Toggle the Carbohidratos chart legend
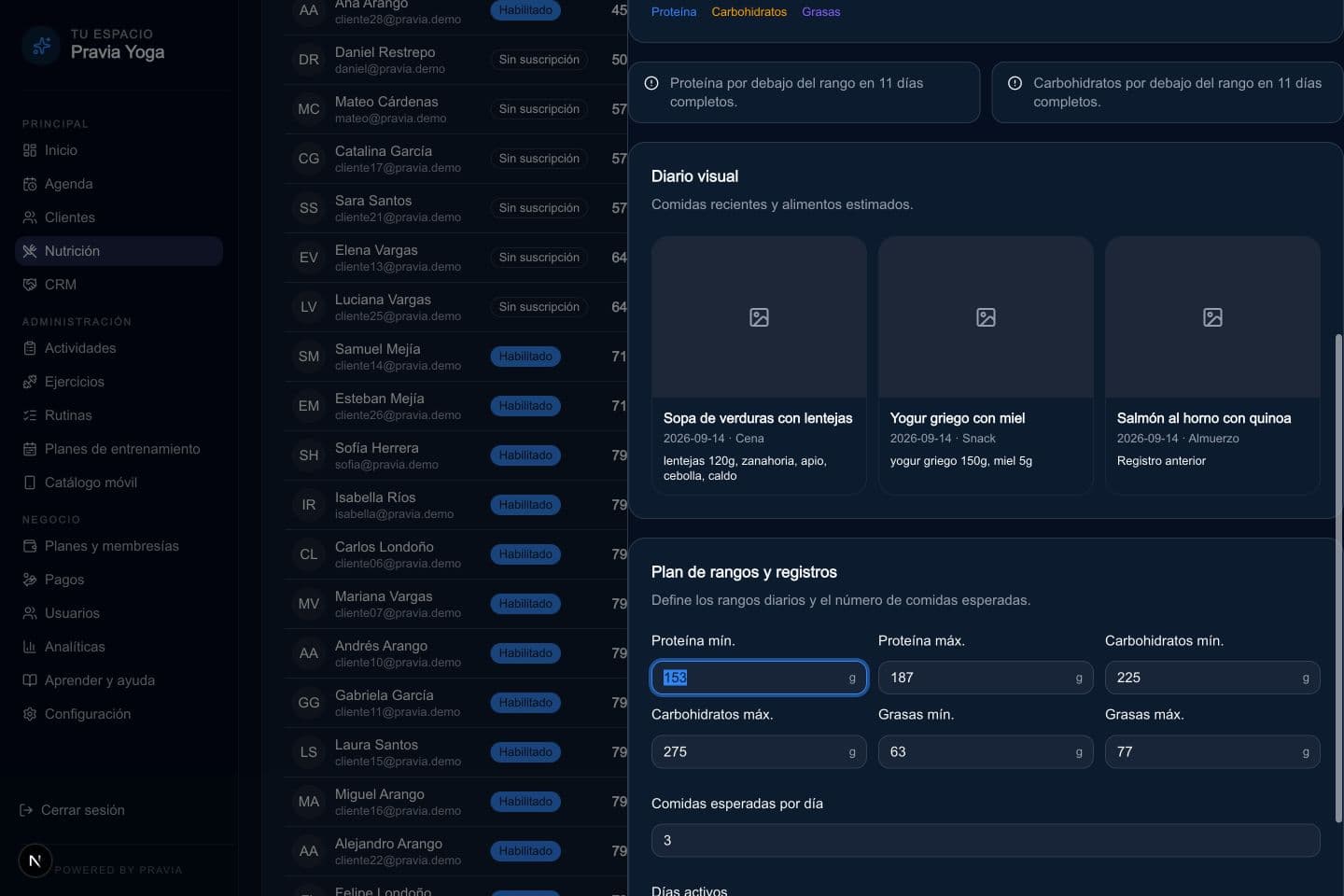The width and height of the screenshot is (1344, 896). click(749, 12)
